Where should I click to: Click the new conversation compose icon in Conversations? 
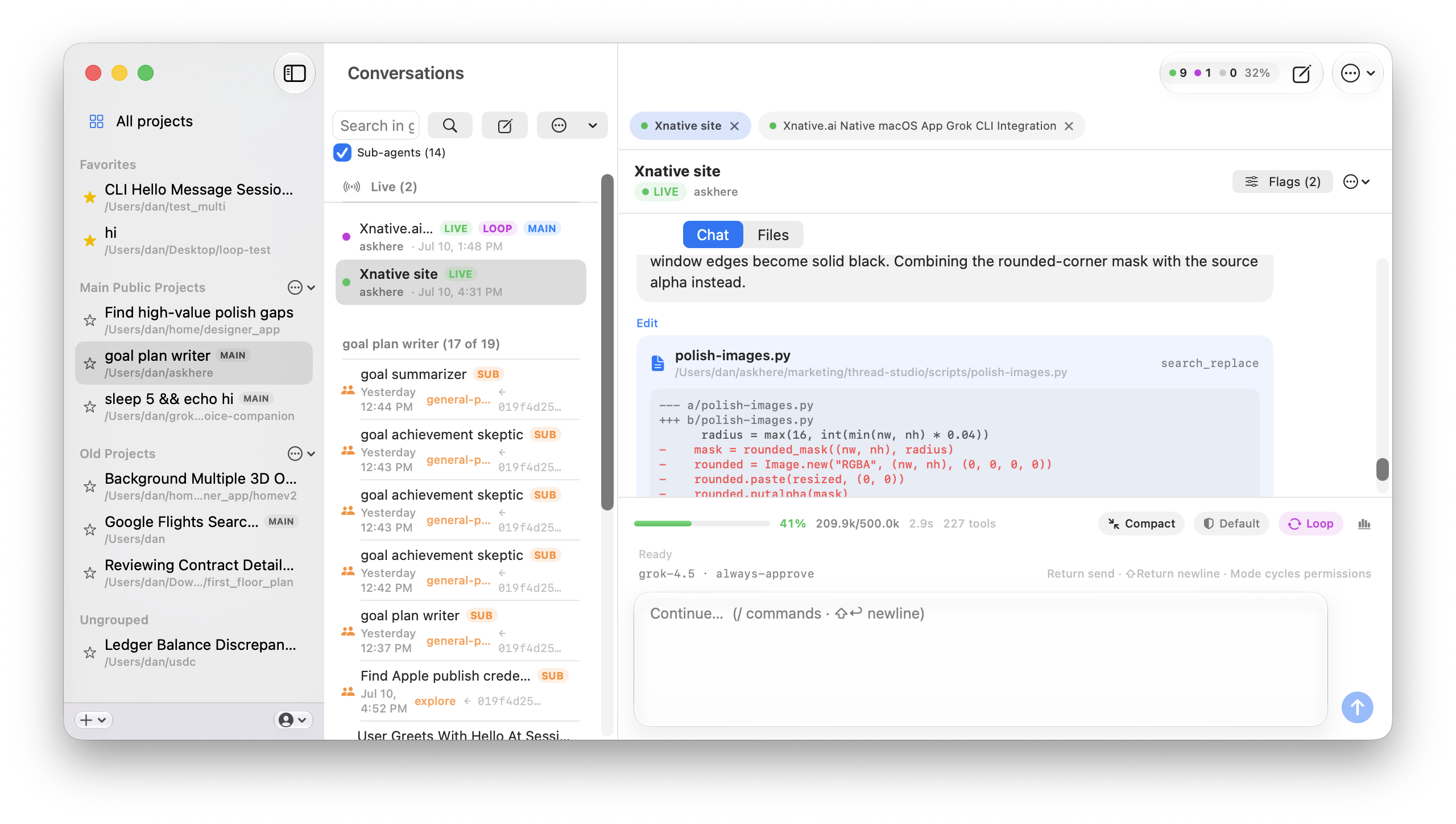[x=504, y=125]
